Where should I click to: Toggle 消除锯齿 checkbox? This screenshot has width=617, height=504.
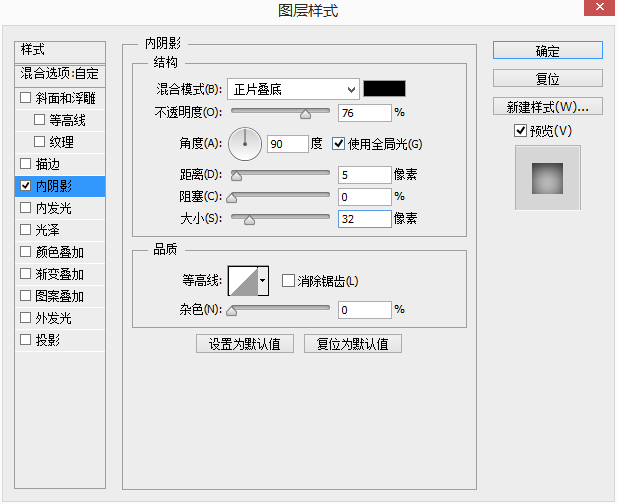288,281
